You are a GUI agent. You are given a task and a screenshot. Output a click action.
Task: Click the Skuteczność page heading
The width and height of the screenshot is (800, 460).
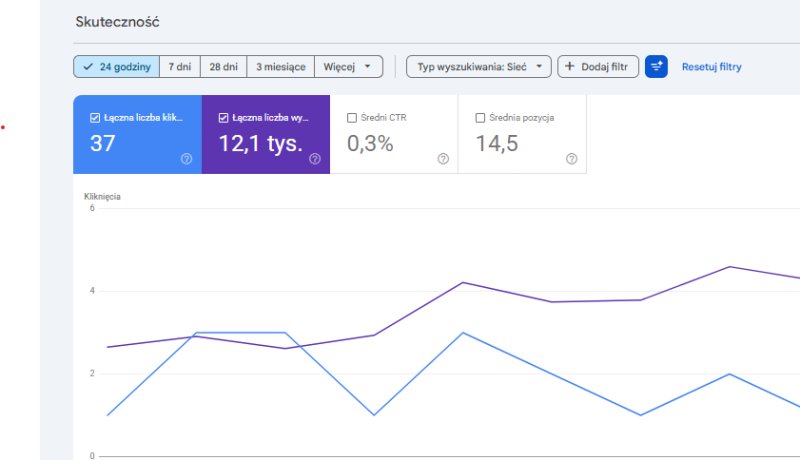tap(117, 22)
